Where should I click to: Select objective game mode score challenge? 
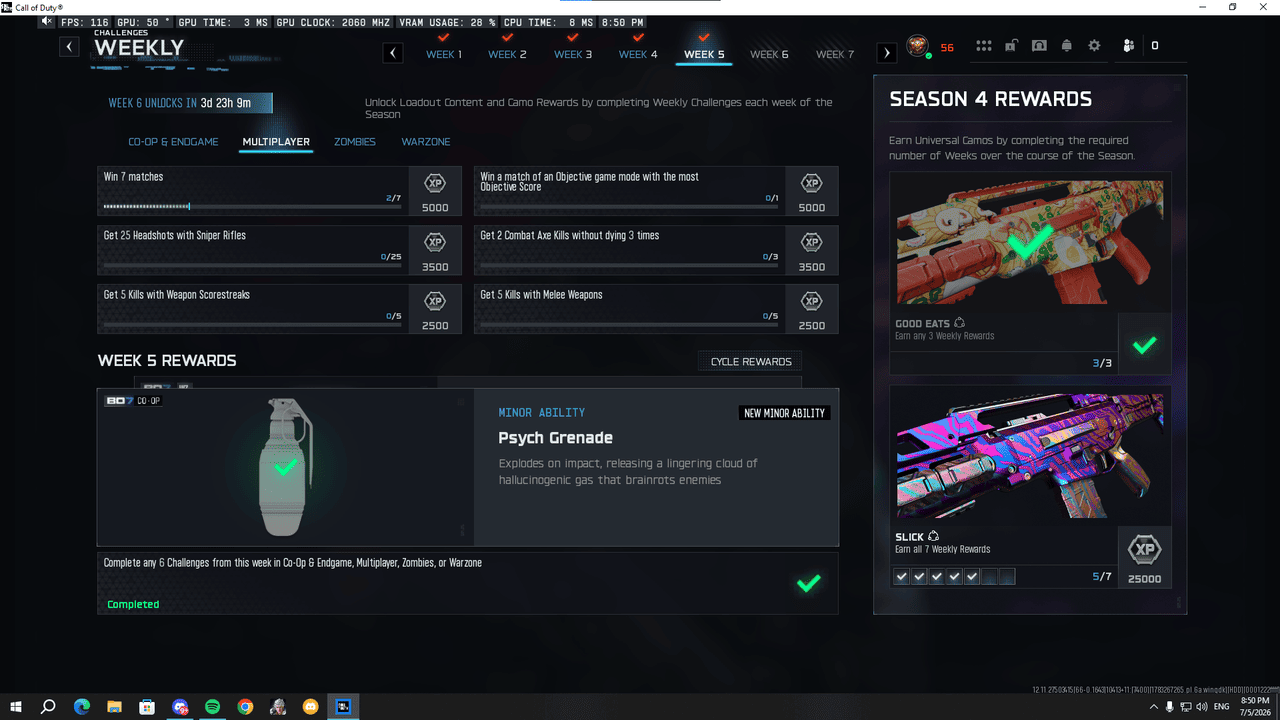point(656,191)
